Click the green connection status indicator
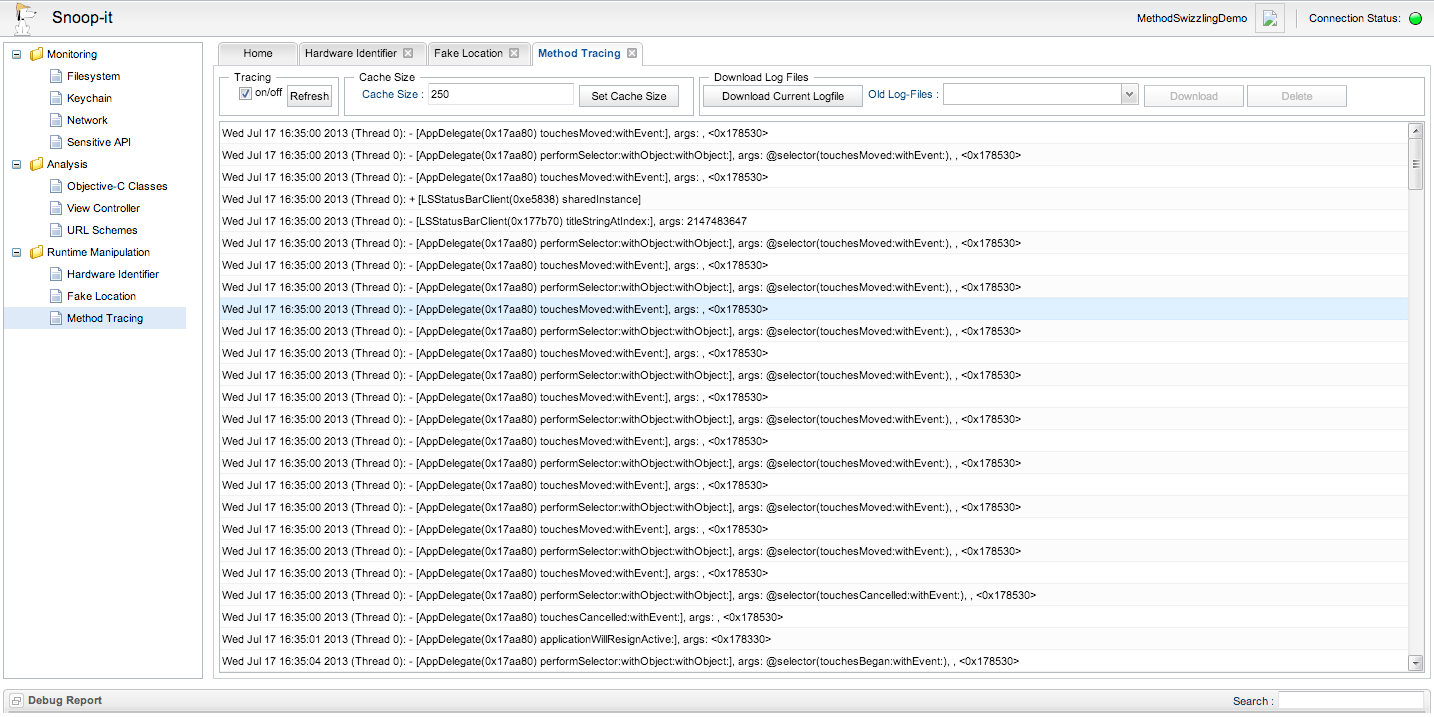The height and width of the screenshot is (717, 1434). coord(1415,18)
